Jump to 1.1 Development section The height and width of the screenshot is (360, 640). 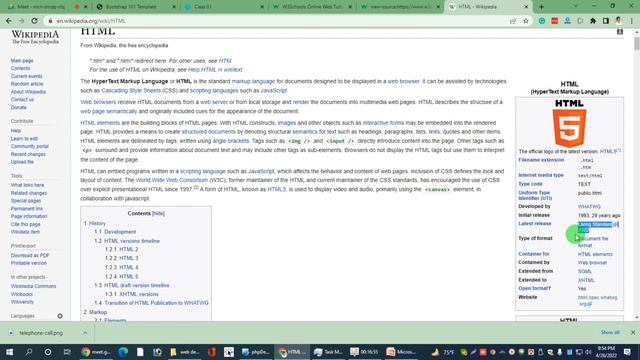[x=120, y=232]
